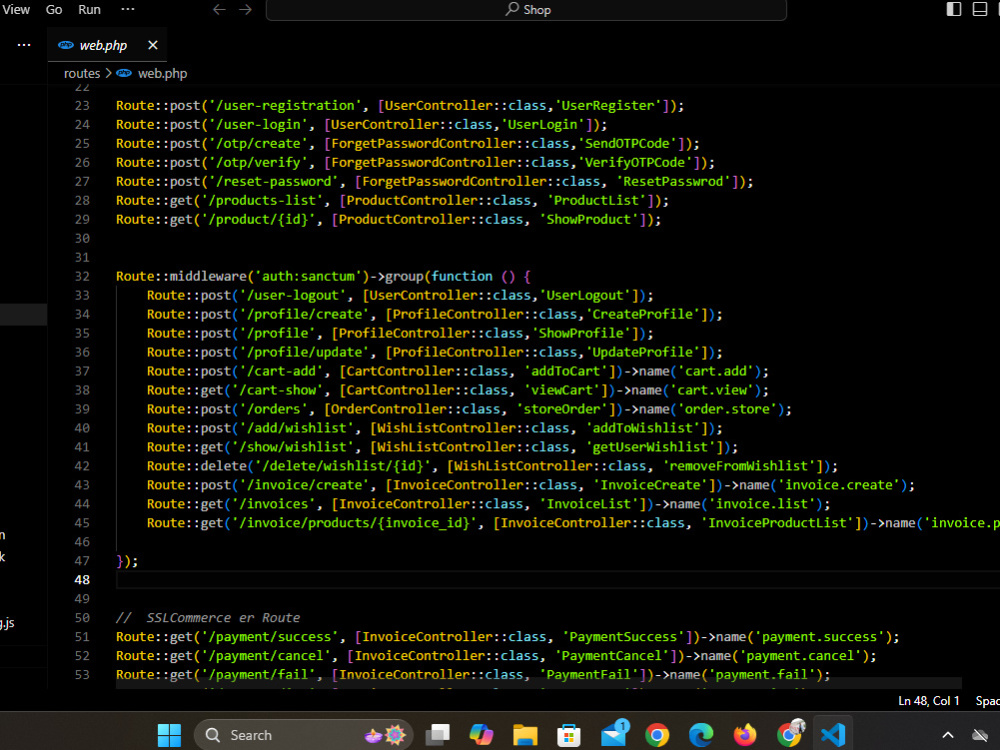Viewport: 1000px width, 750px height.
Task: Toggle the bottom panel layout icon
Action: click(x=980, y=9)
